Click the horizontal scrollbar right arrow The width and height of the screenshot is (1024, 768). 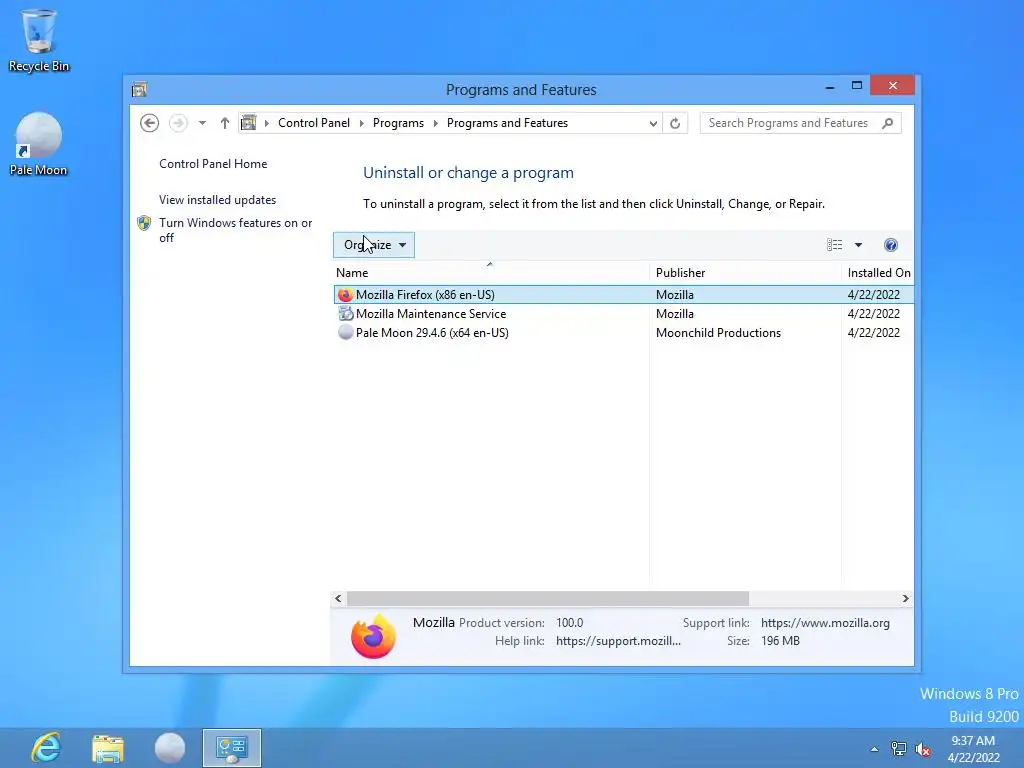pos(905,598)
